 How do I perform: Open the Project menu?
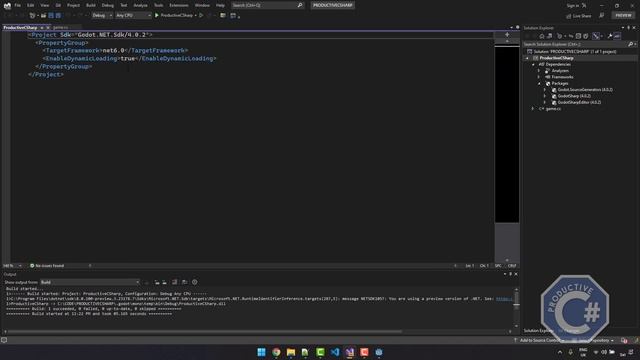(73, 5)
